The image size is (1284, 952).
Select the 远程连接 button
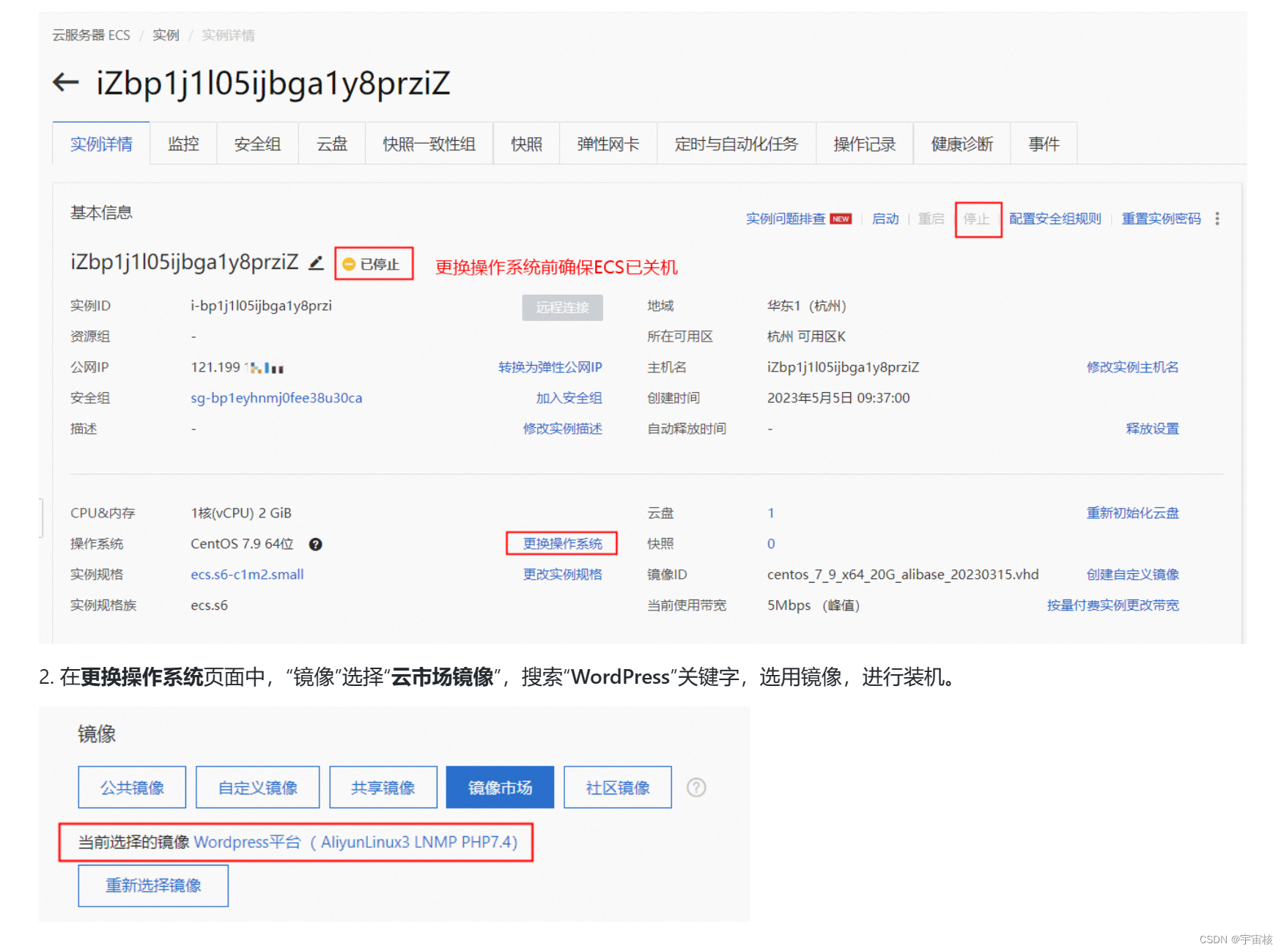pyautogui.click(x=562, y=308)
